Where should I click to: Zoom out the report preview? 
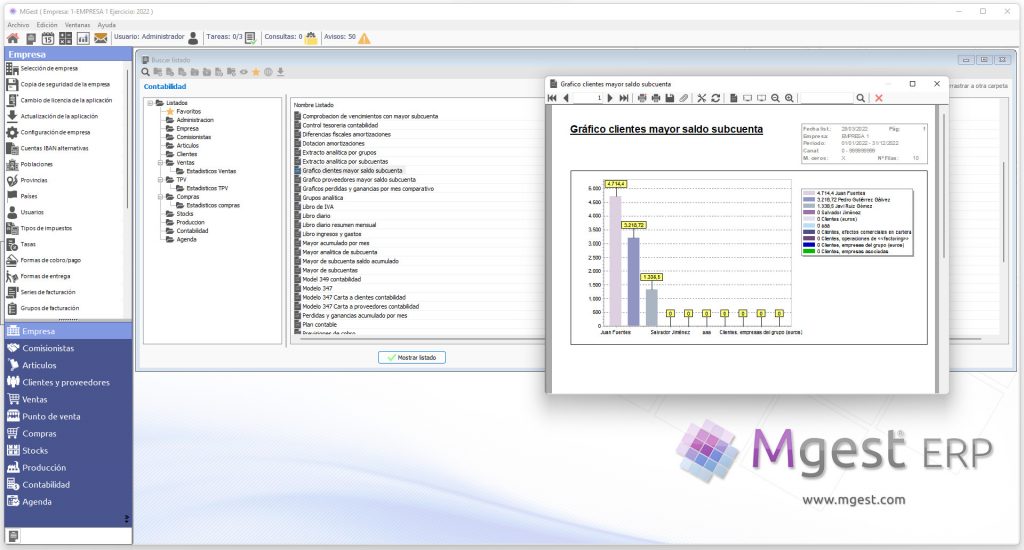pos(775,98)
